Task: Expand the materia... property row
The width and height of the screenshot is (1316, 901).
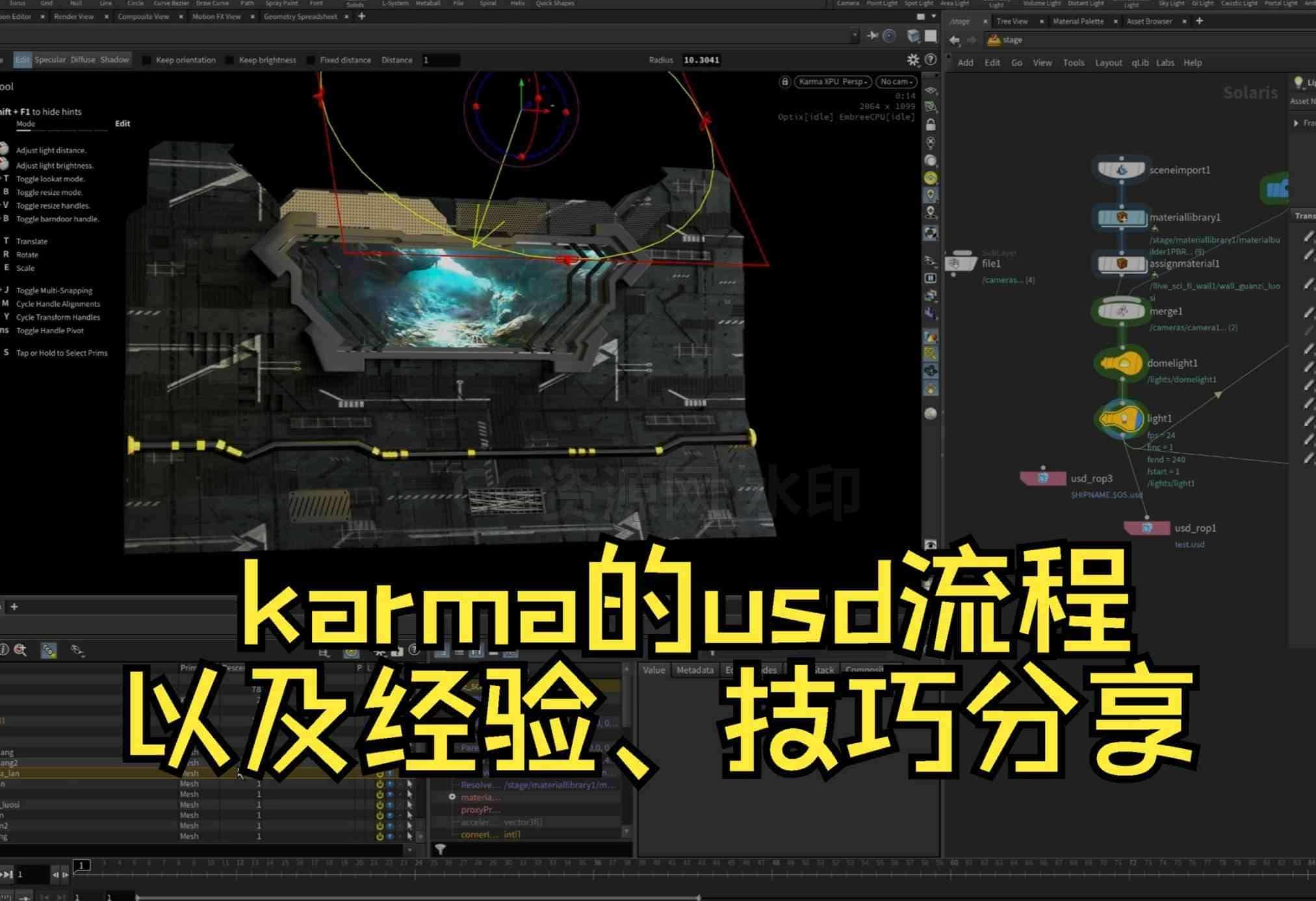Action: click(452, 797)
